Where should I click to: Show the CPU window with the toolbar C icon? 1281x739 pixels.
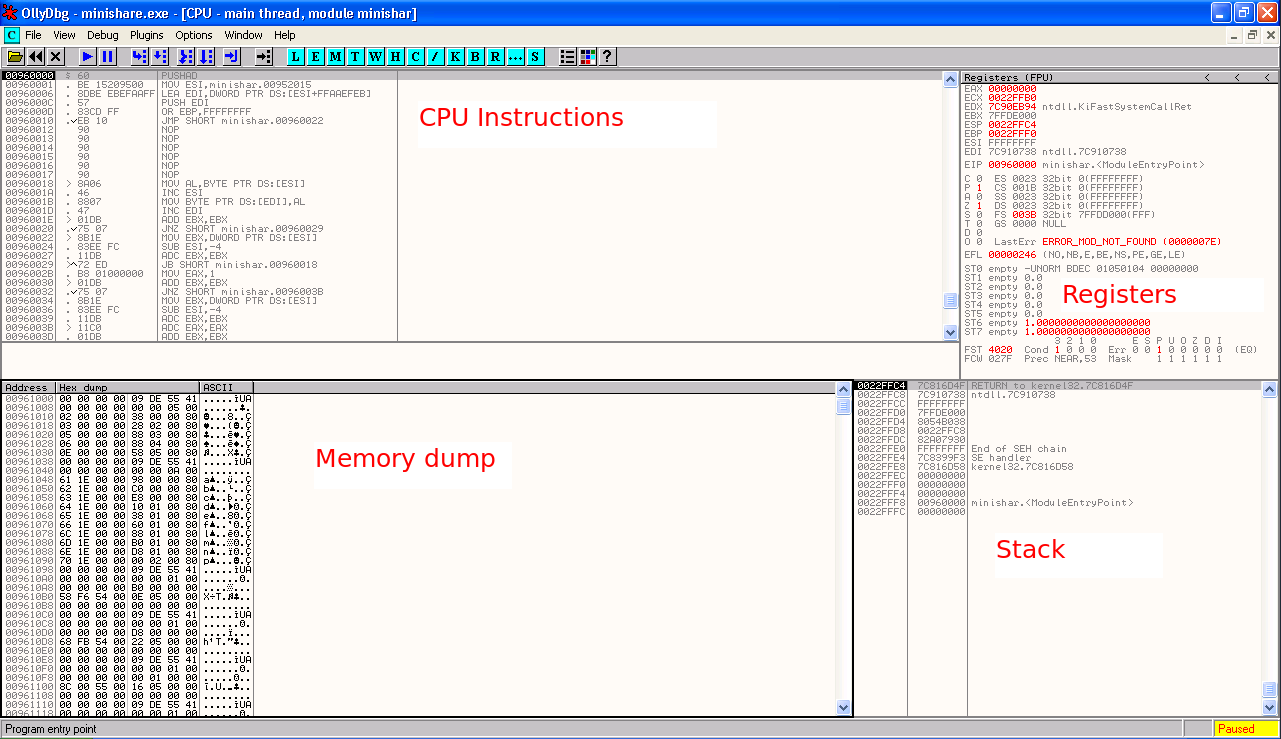pyautogui.click(x=416, y=57)
